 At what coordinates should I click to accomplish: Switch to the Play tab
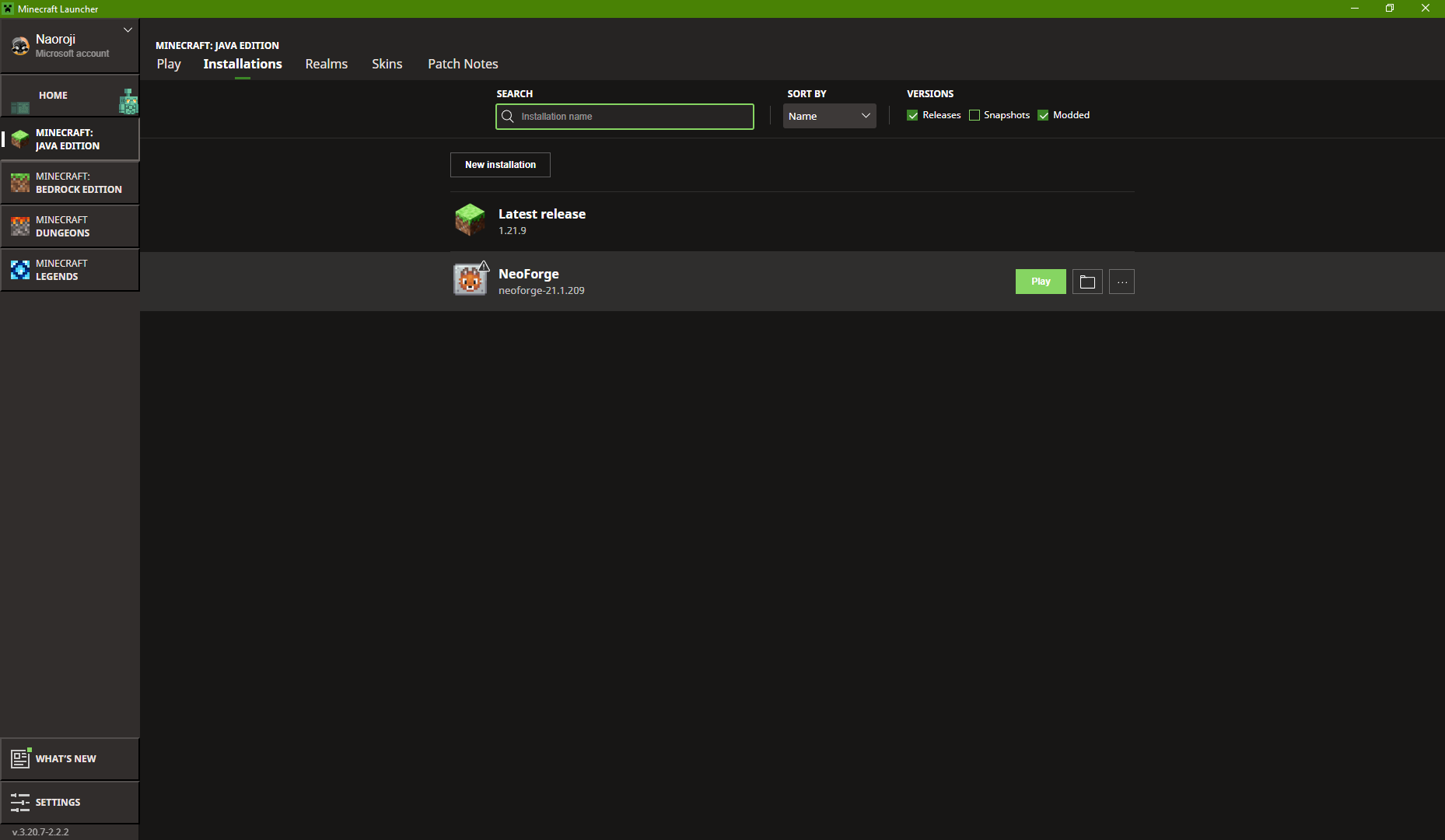coord(169,64)
